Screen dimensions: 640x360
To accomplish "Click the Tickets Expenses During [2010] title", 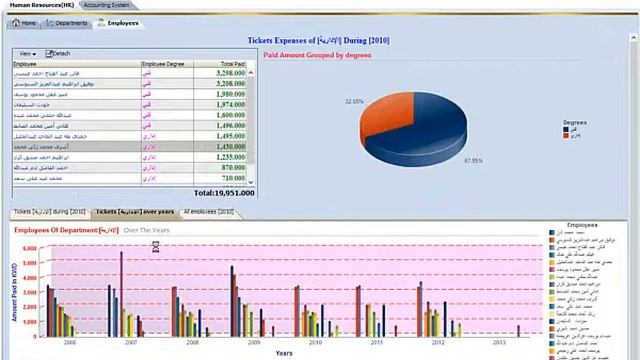I will 318,41.
